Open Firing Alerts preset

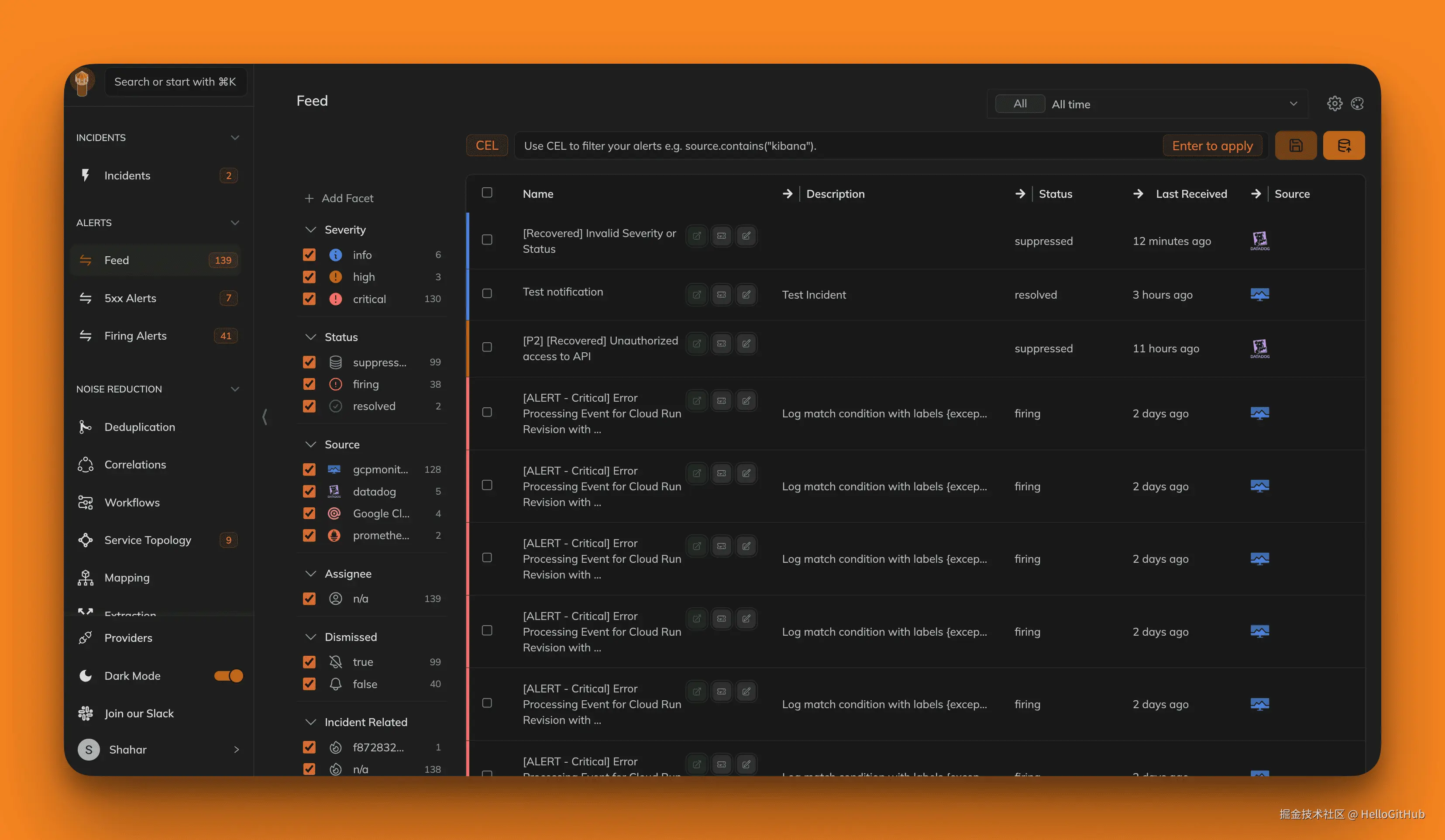pyautogui.click(x=135, y=336)
